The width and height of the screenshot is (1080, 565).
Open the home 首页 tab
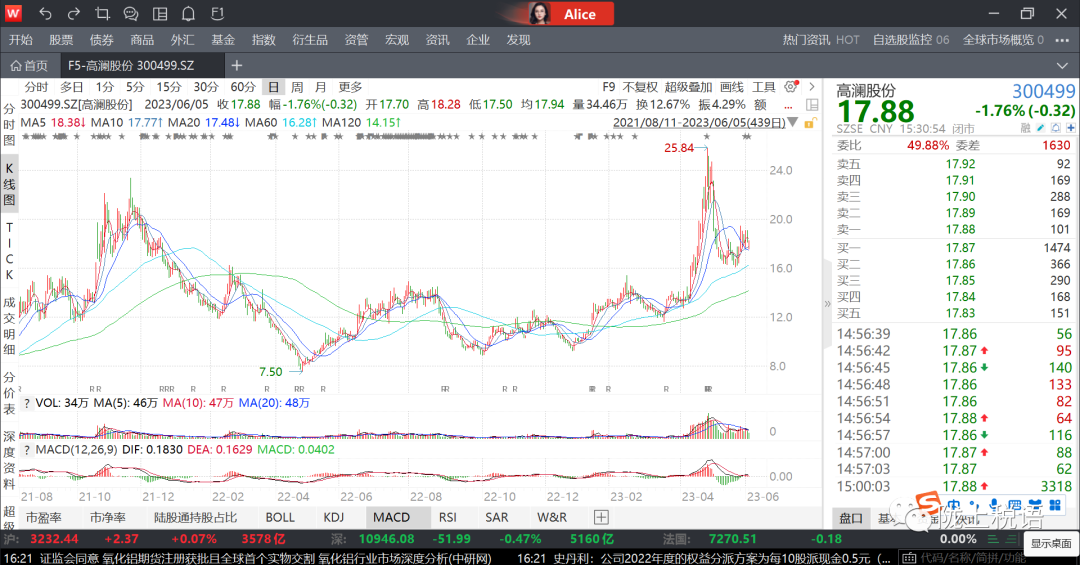tap(29, 65)
